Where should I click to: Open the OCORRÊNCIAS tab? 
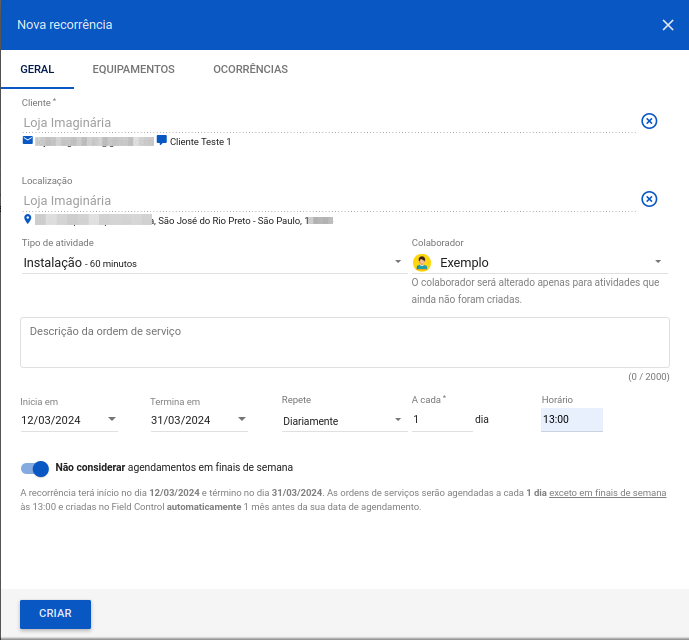tap(250, 69)
